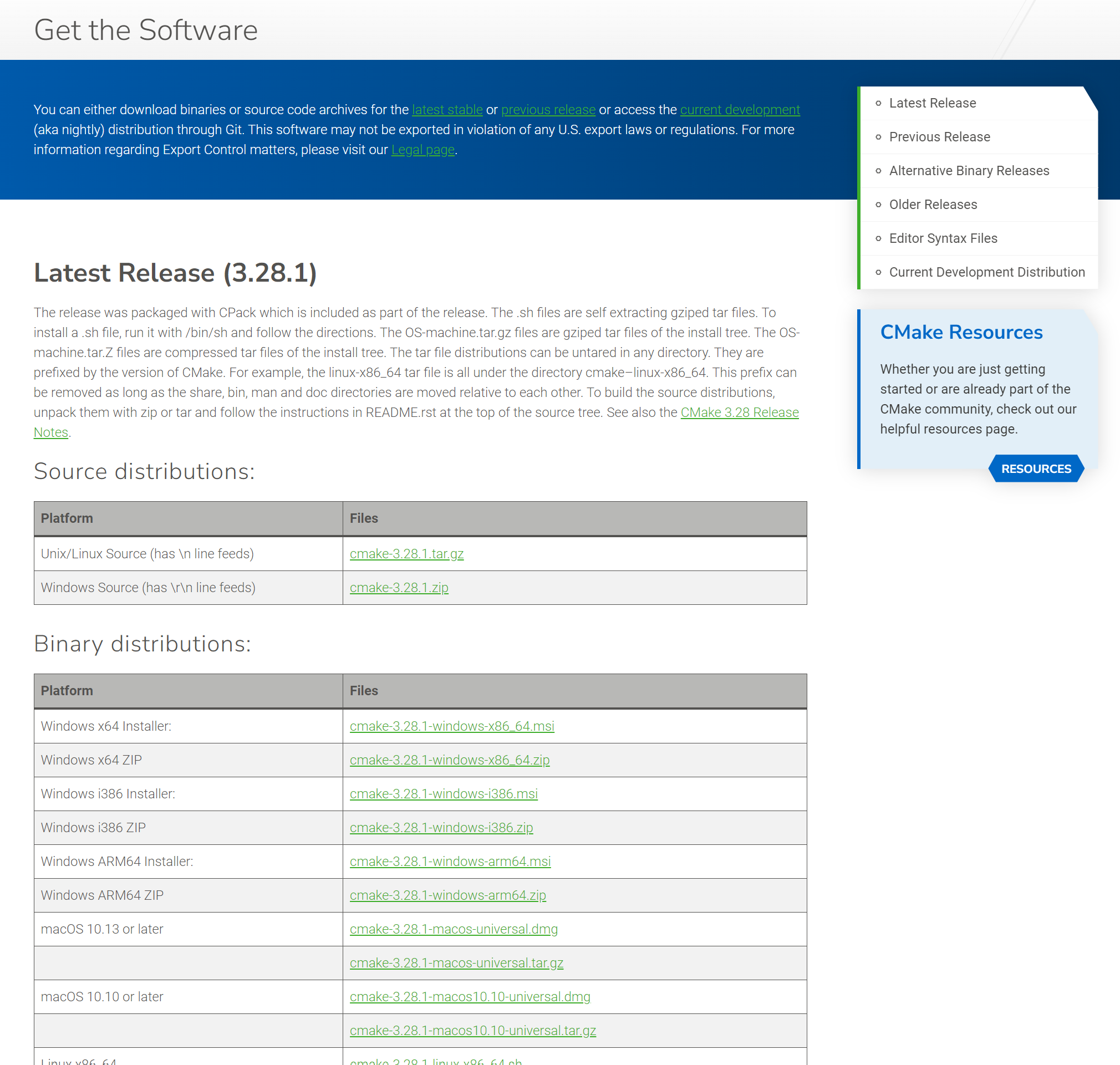Click the RESOURCES button
The width and height of the screenshot is (1120, 1065).
(x=1036, y=469)
